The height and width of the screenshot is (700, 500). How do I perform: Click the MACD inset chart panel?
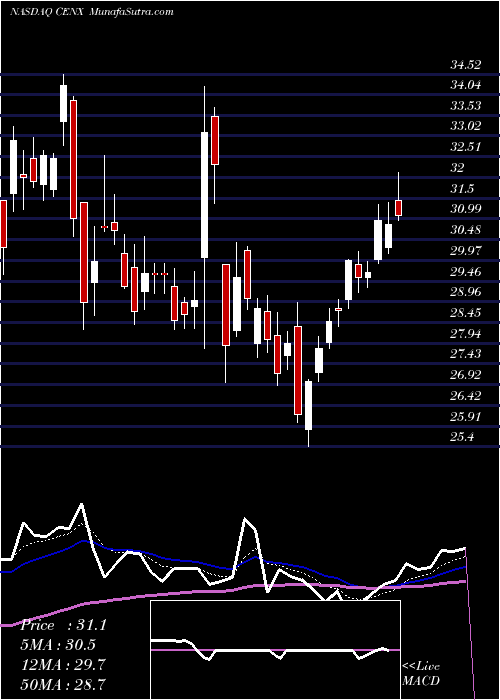275,650
